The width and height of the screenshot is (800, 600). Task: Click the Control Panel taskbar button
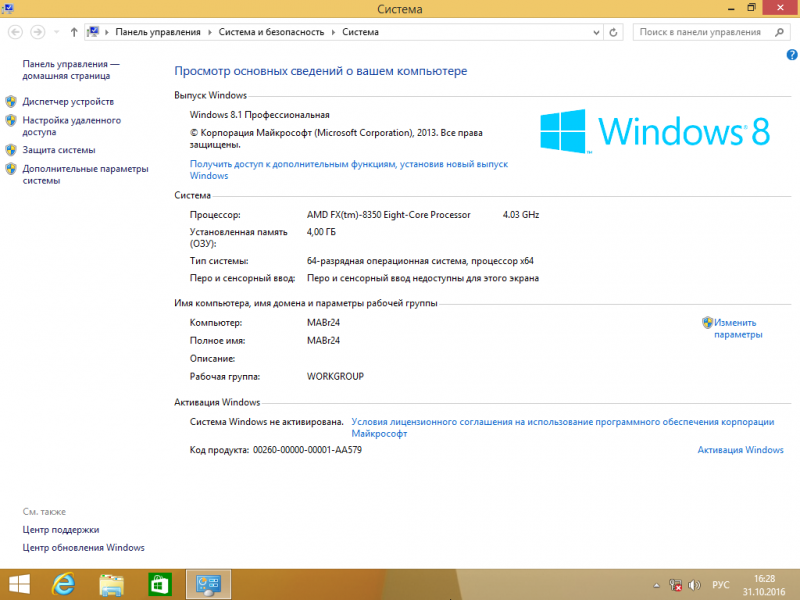208,585
